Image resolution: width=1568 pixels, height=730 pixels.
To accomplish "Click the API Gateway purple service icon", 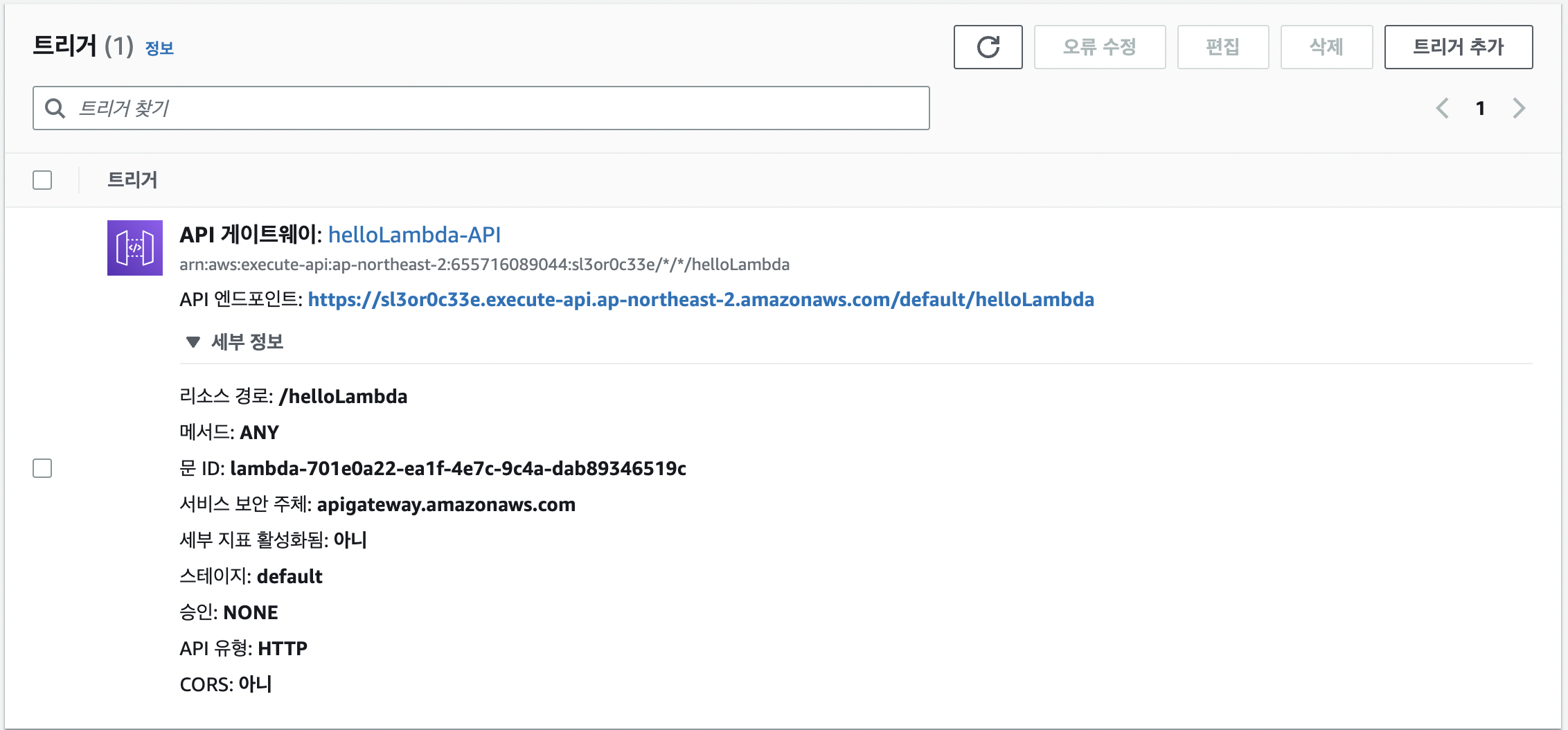I will [135, 248].
